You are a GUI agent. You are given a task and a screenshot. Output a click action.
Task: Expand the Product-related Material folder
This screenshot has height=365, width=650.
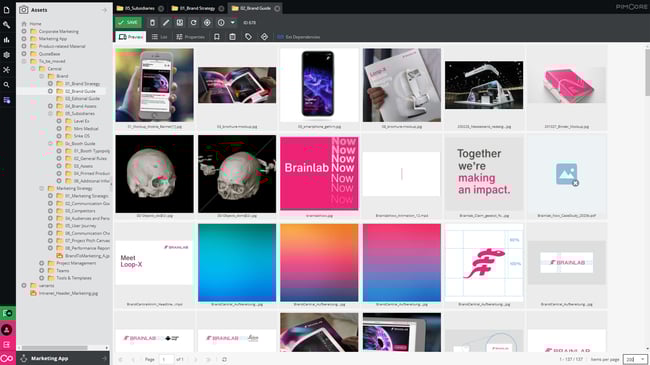point(24,46)
